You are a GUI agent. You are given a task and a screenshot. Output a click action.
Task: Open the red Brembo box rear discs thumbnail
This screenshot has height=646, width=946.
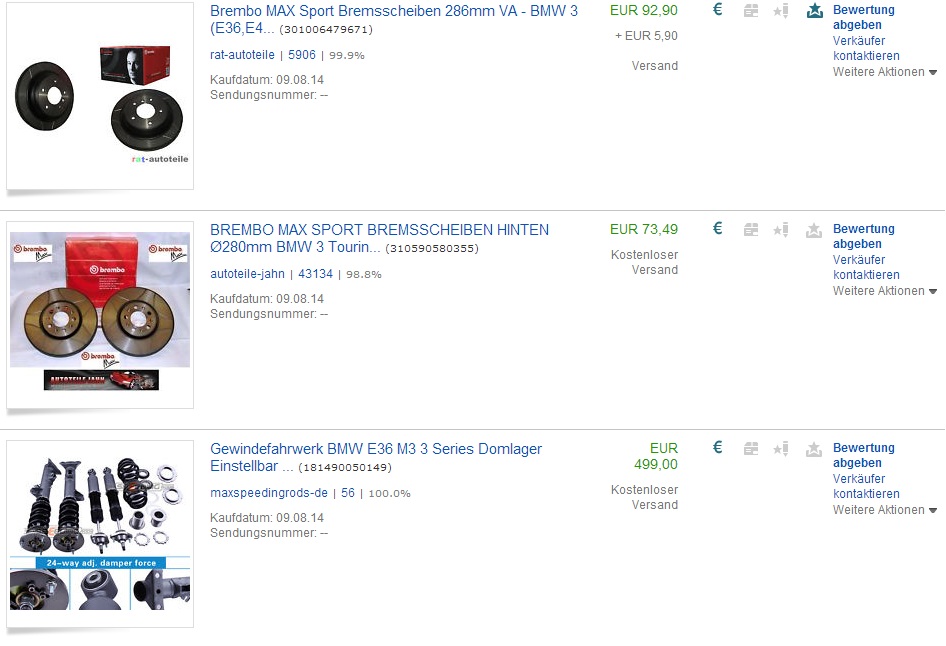pyautogui.click(x=100, y=315)
